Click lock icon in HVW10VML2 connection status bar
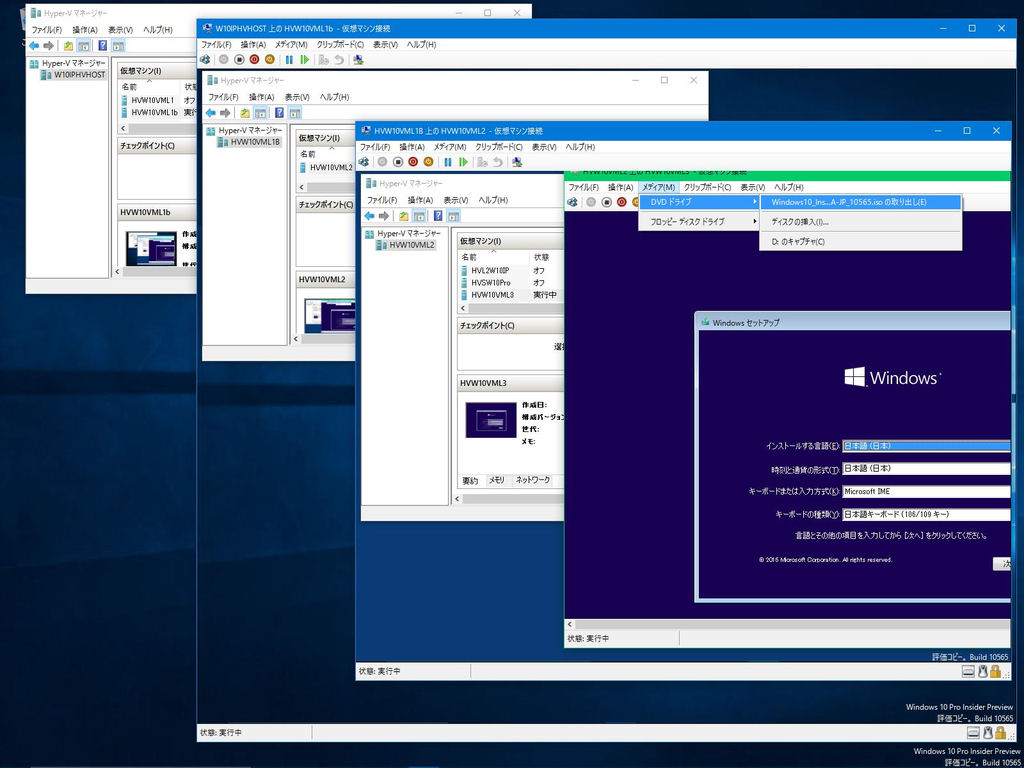Image resolution: width=1024 pixels, height=768 pixels. [x=995, y=671]
